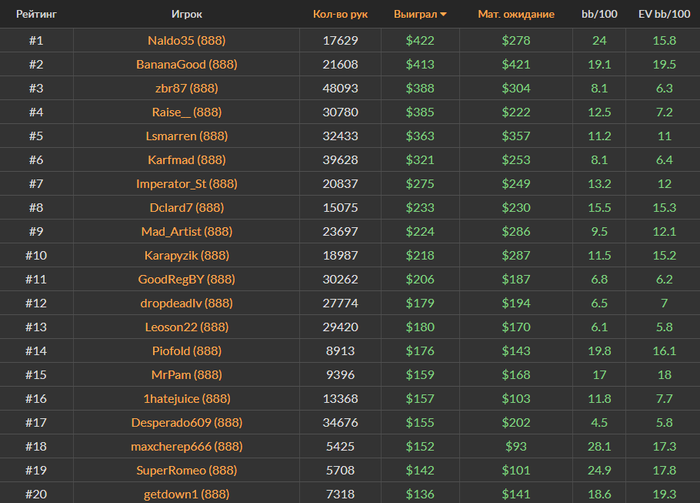Select EV bb/100 value 16.1
The image size is (700, 503).
pyautogui.click(x=664, y=351)
